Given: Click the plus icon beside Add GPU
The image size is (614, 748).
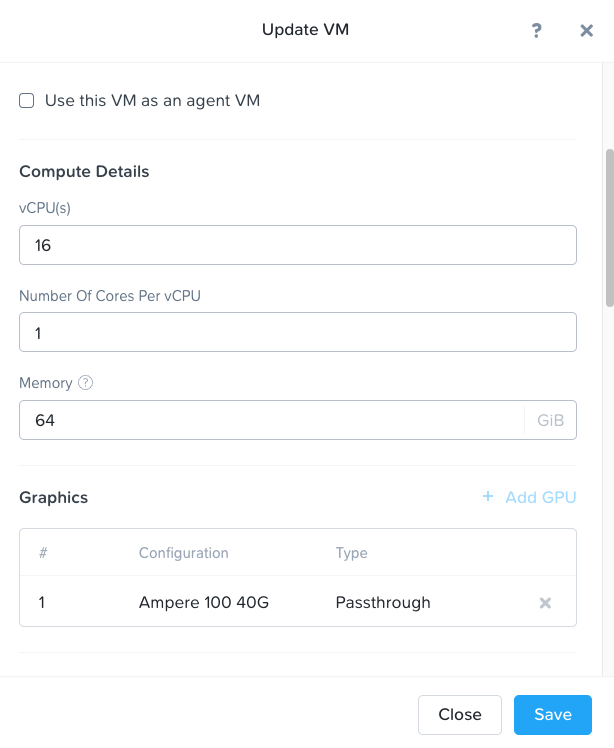Looking at the screenshot, I should 488,497.
